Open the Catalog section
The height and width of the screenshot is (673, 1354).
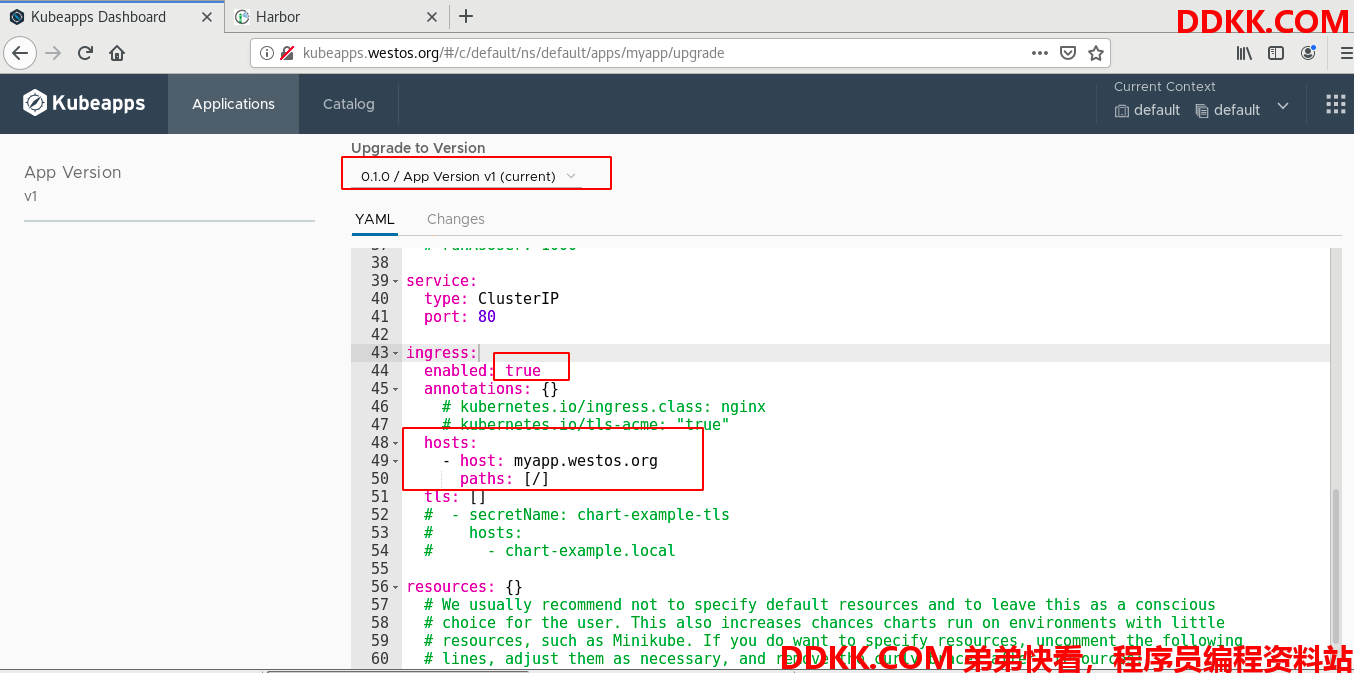pos(349,104)
